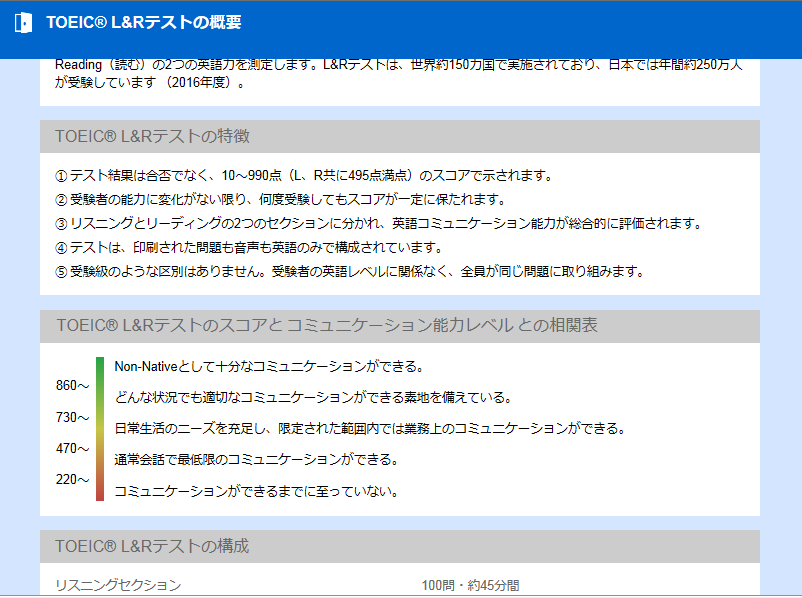Click the 日常生活のニーズ level description
This screenshot has width=802, height=598.
[370, 429]
